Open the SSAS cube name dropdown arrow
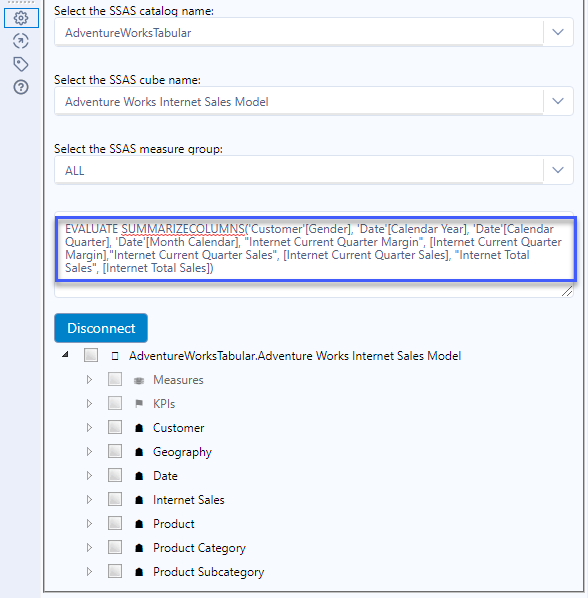Viewport: 588px width, 598px height. (558, 101)
